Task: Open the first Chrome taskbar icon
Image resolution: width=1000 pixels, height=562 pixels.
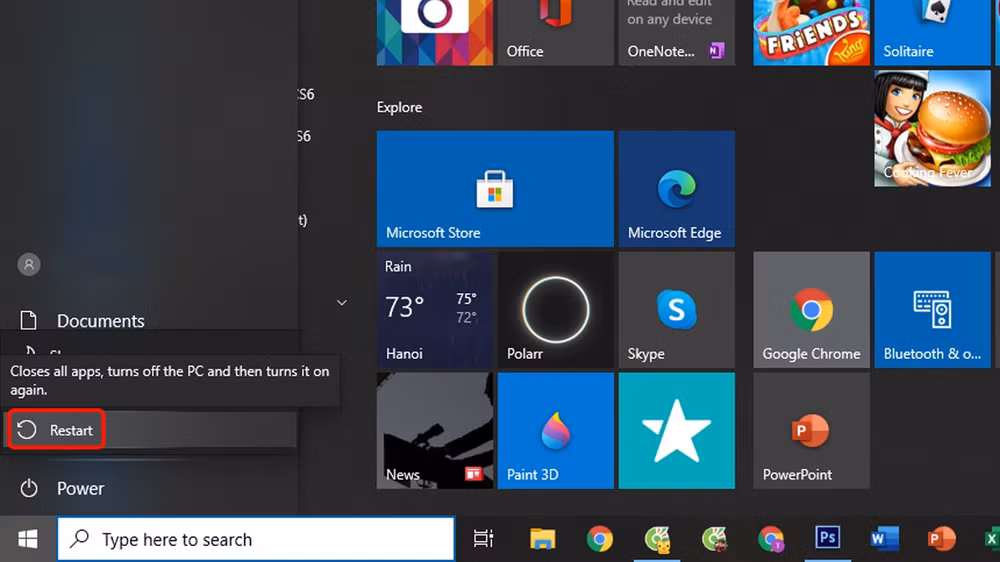Action: coord(599,540)
